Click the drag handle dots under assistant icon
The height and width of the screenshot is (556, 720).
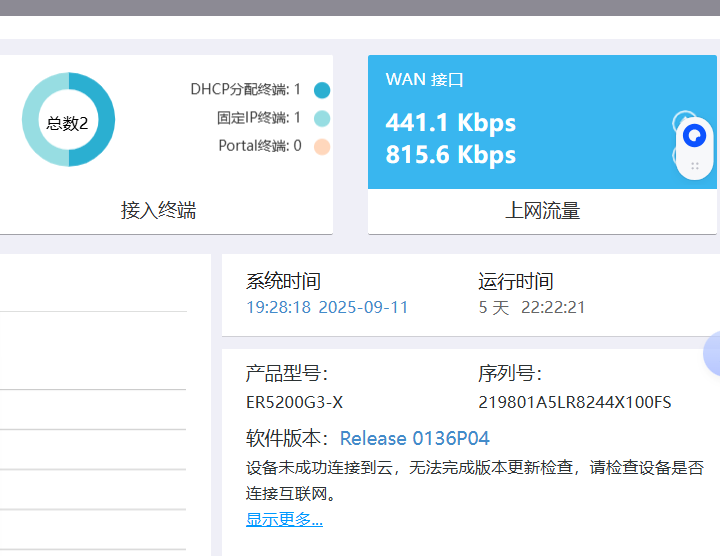tap(695, 166)
